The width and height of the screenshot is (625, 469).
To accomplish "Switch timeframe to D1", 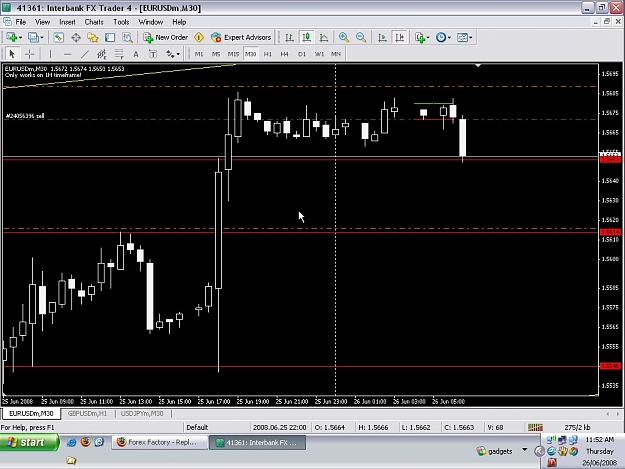I will pos(302,54).
